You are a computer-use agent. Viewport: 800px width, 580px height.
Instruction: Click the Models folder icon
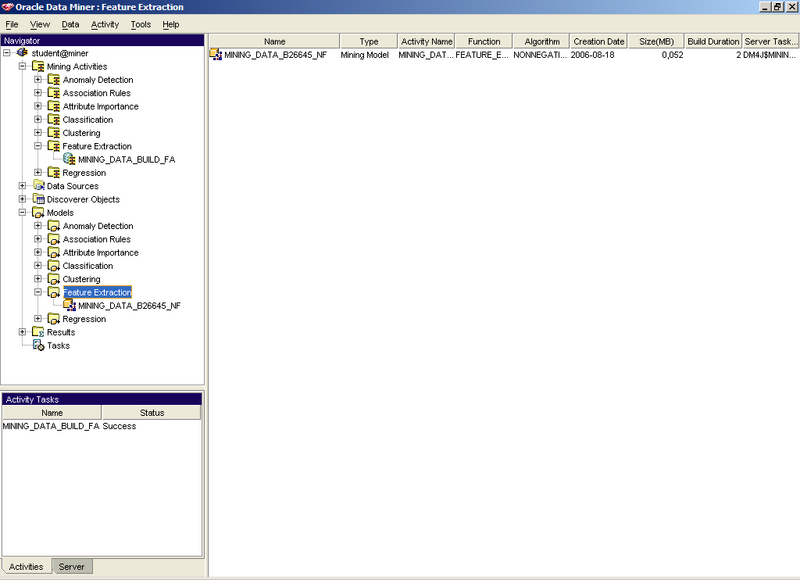[x=38, y=212]
